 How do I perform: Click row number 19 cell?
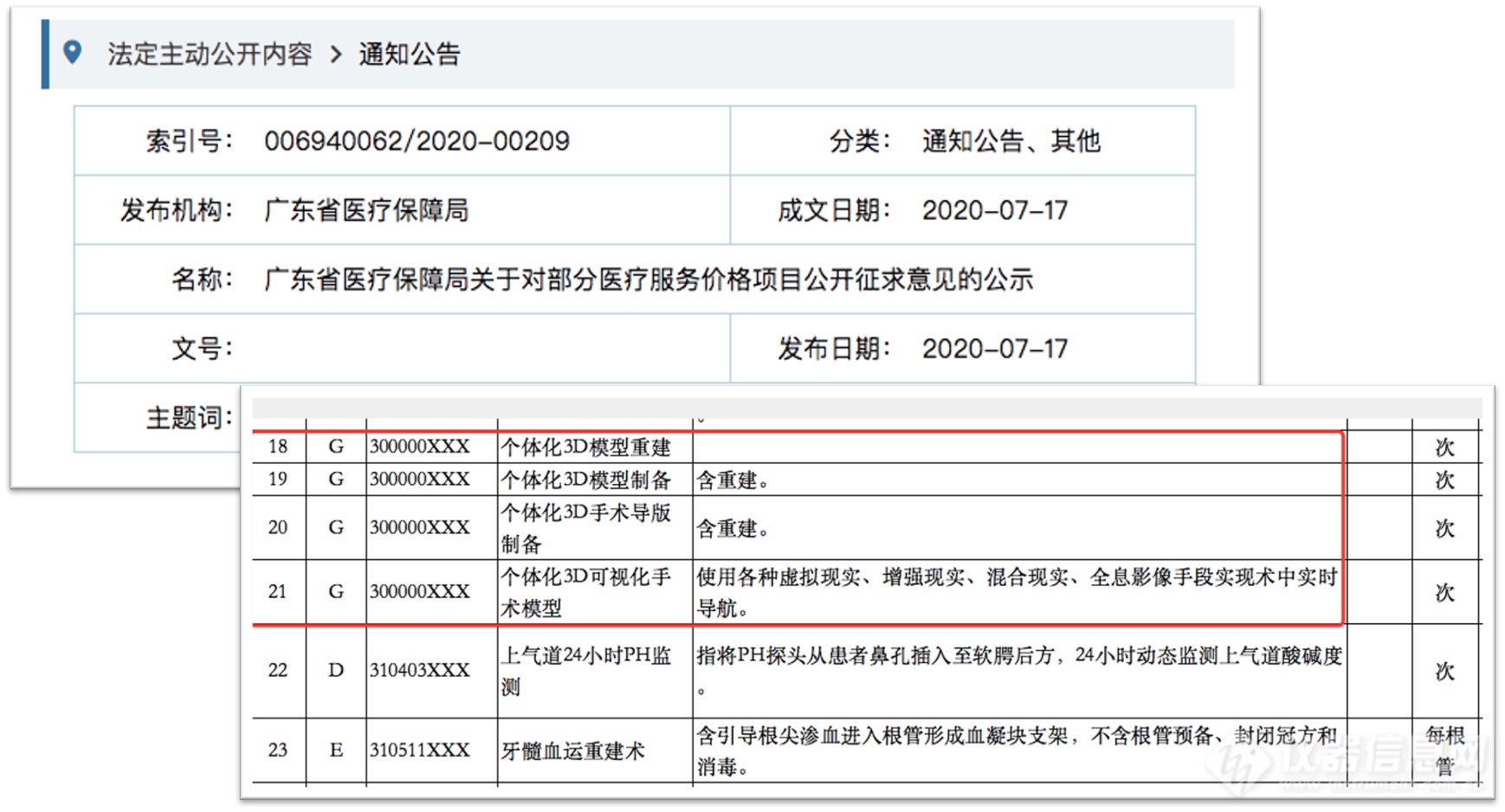coord(278,480)
